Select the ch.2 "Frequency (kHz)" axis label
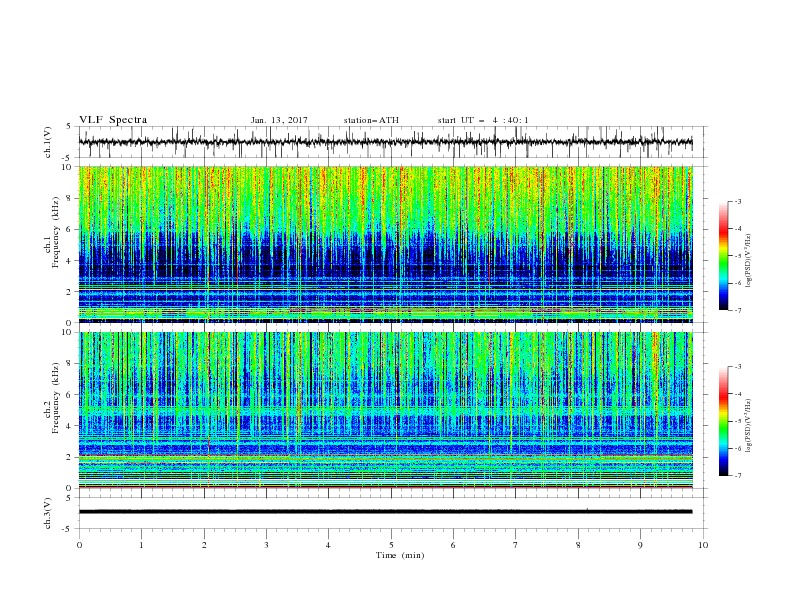 pyautogui.click(x=56, y=398)
